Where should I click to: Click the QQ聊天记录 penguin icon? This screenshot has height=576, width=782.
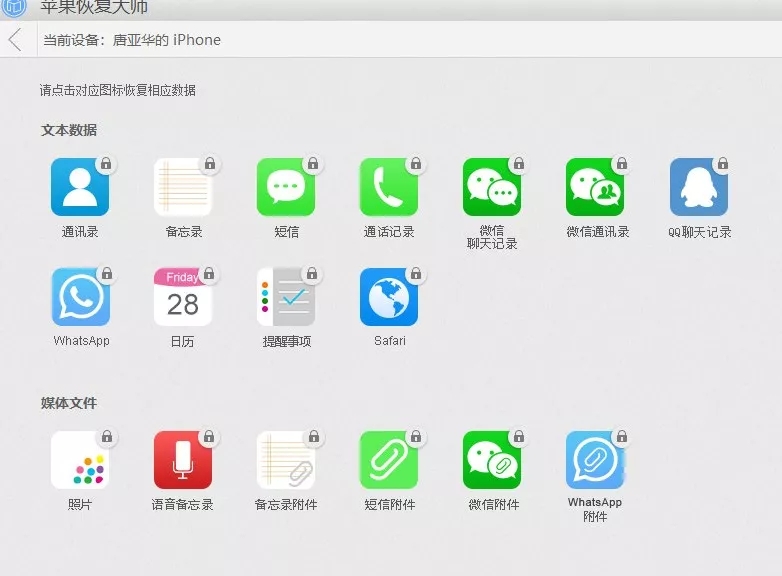click(699, 188)
